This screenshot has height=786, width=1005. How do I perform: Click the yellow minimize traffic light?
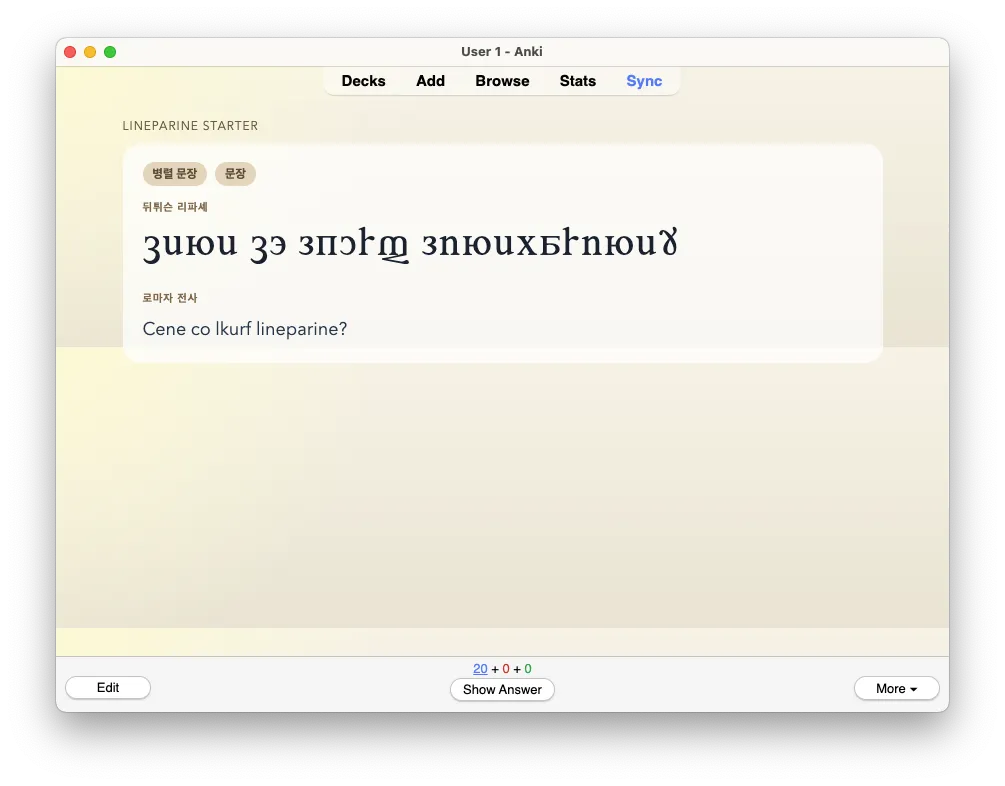pyautogui.click(x=90, y=51)
